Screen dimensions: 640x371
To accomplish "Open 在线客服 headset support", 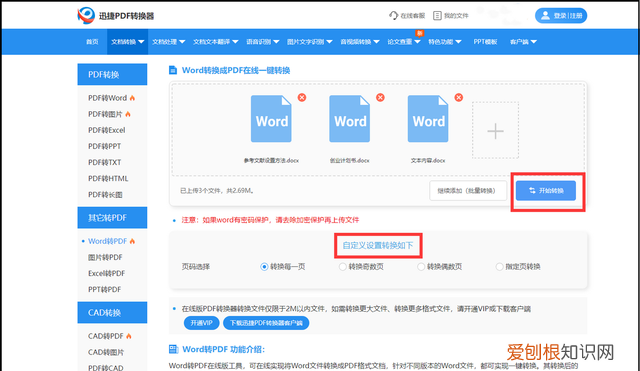I will tap(407, 16).
